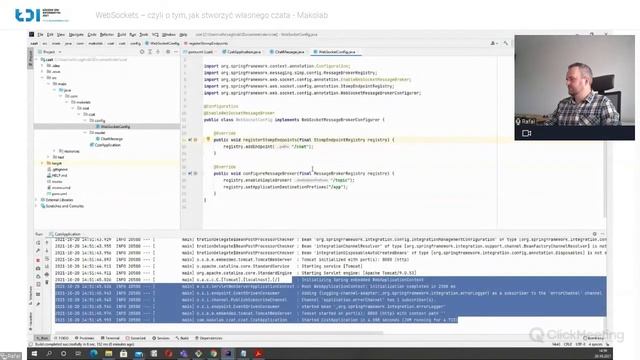This screenshot has width=640, height=360.
Task: Open the Services tool window tab
Action: [x=161, y=338]
